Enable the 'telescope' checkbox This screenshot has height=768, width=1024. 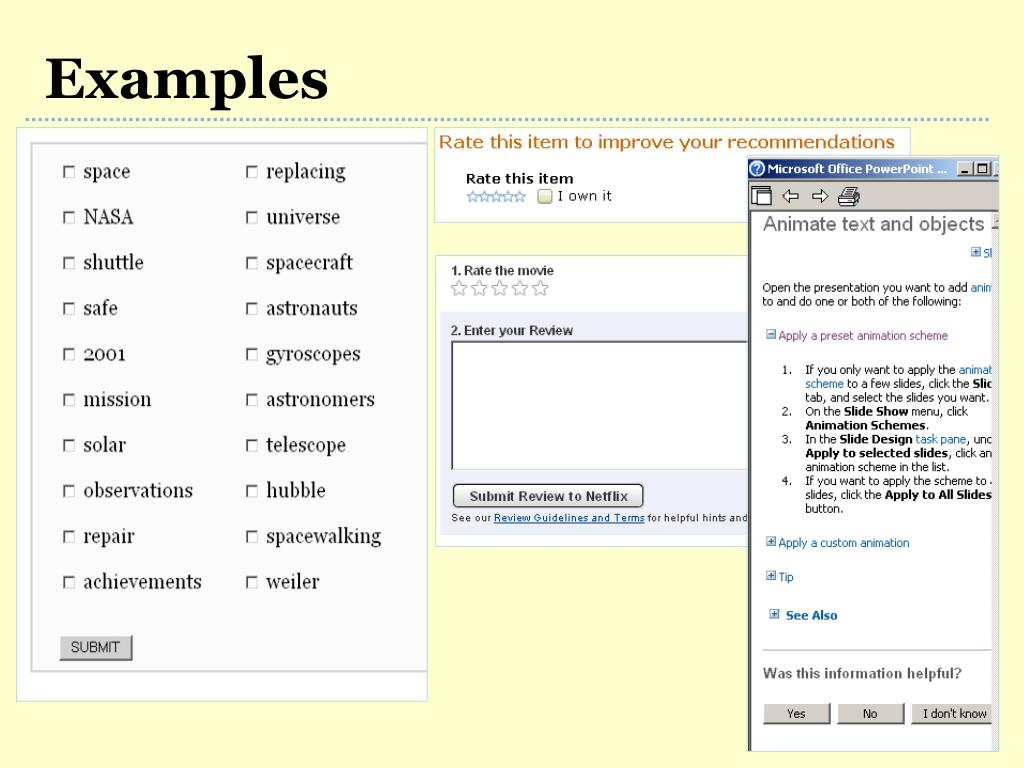point(251,445)
